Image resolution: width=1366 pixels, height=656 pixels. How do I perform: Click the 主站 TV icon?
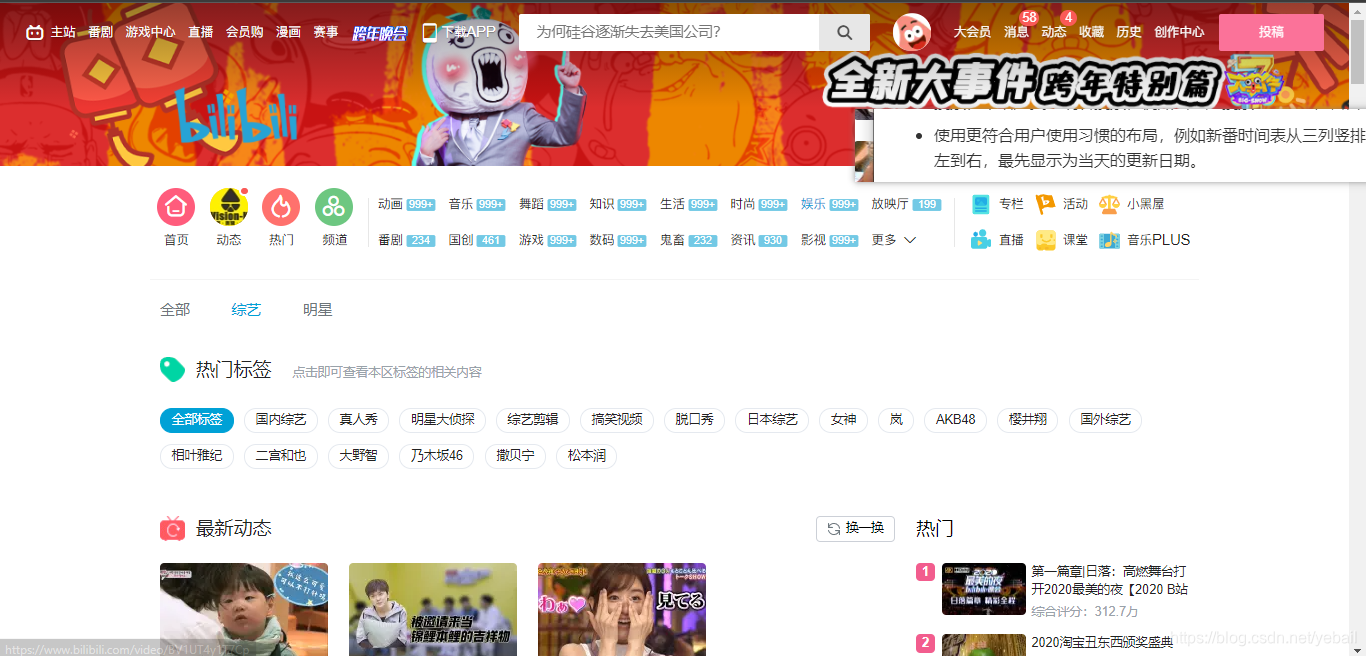tap(35, 32)
